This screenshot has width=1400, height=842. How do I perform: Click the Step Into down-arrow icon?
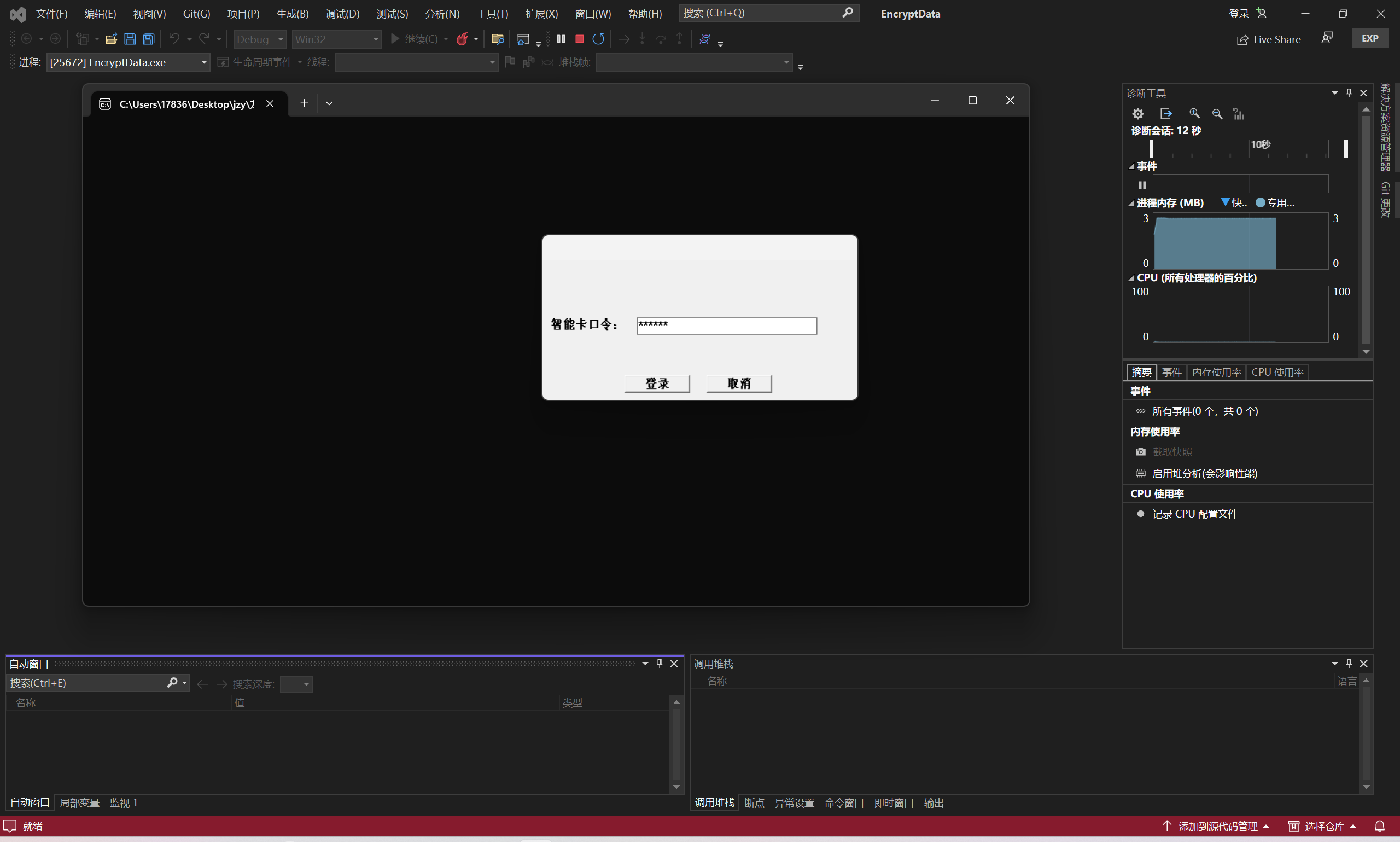642,39
